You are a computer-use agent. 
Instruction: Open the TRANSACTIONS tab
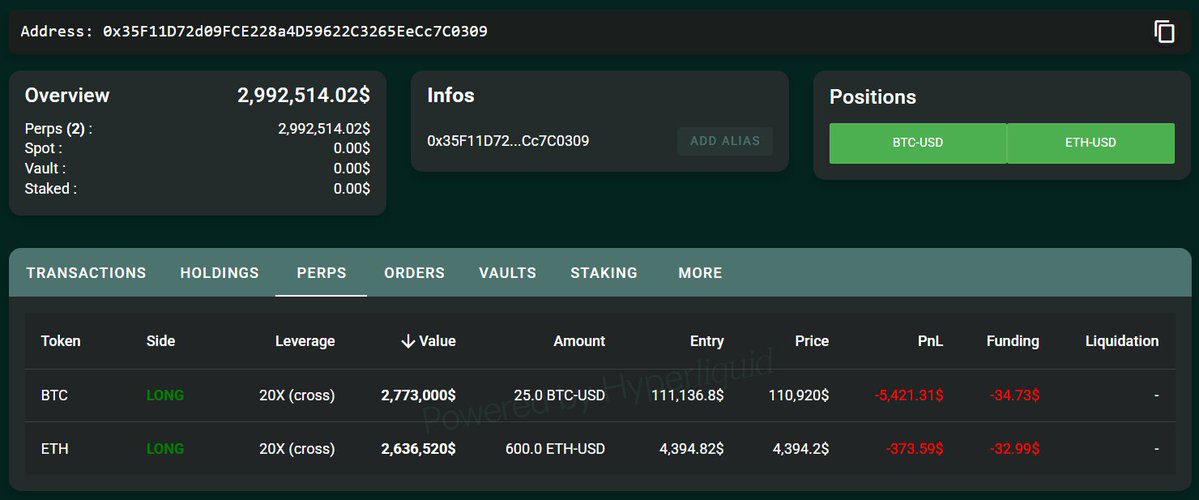(86, 273)
